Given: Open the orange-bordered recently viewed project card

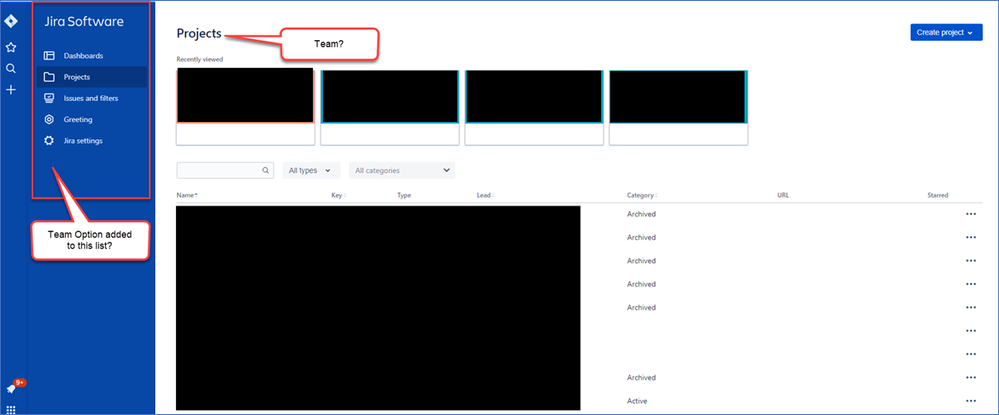Looking at the screenshot, I should (x=245, y=106).
